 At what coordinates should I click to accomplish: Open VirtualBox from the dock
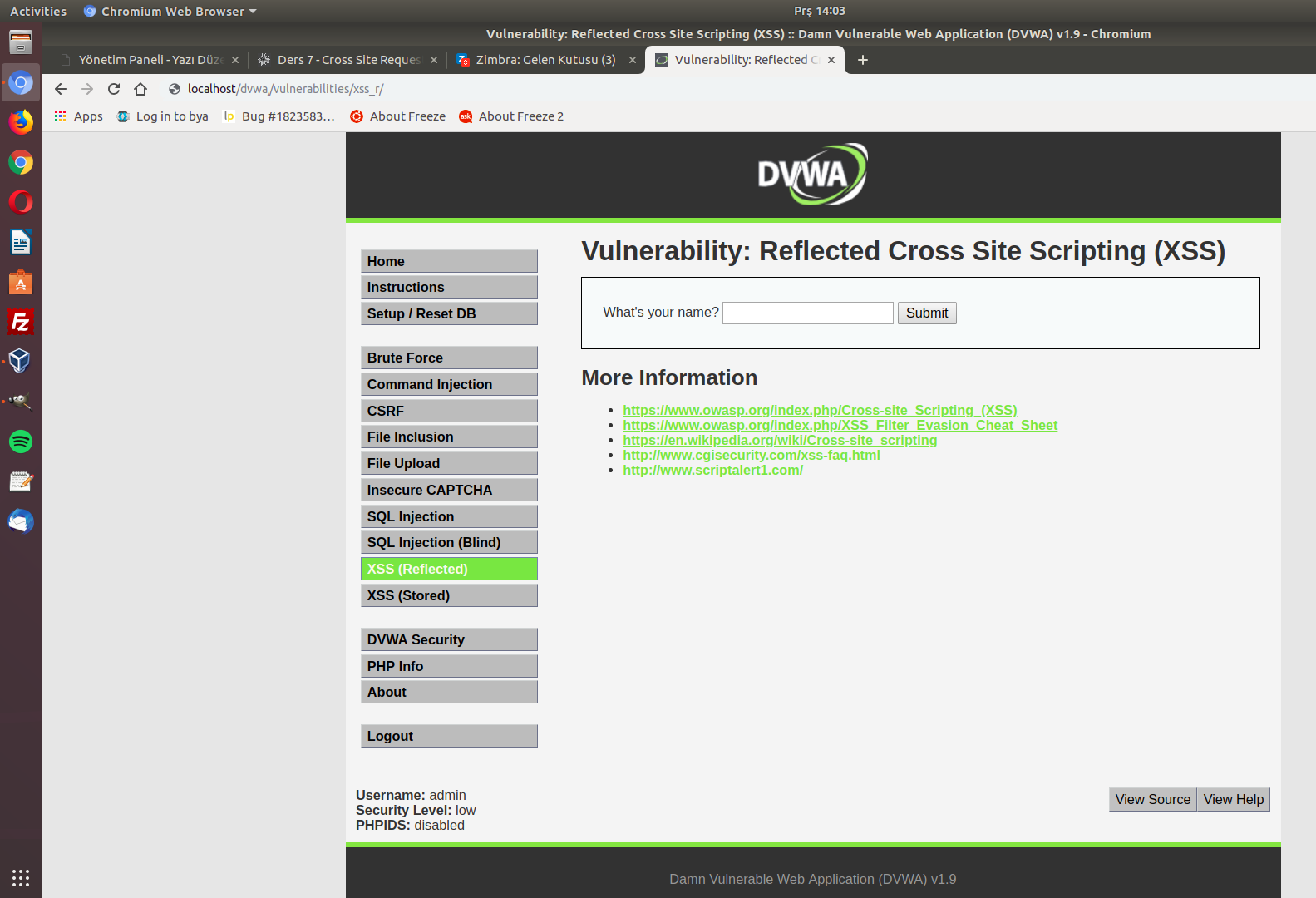[x=21, y=362]
